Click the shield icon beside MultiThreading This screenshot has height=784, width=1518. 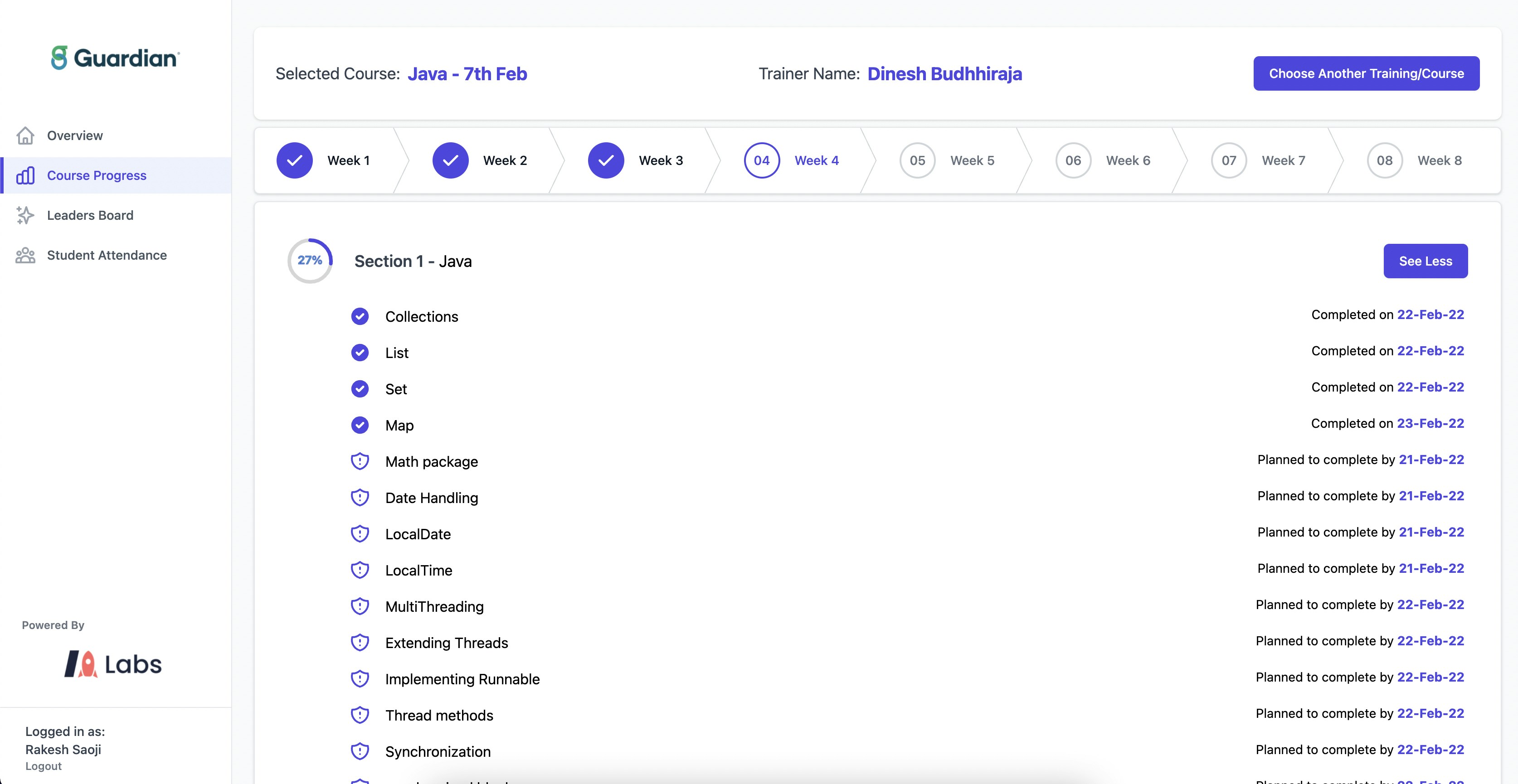[360, 606]
